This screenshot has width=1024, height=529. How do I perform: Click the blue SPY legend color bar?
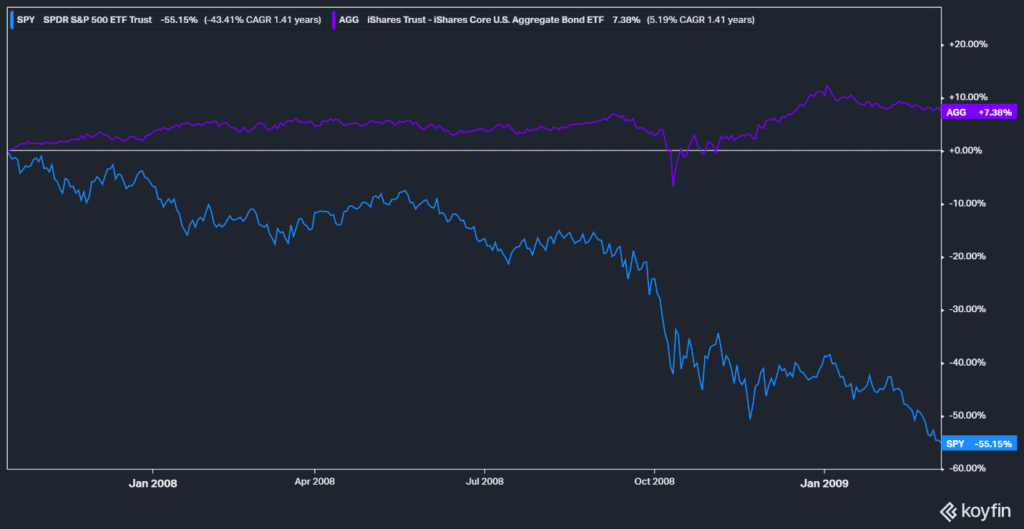pos(10,20)
